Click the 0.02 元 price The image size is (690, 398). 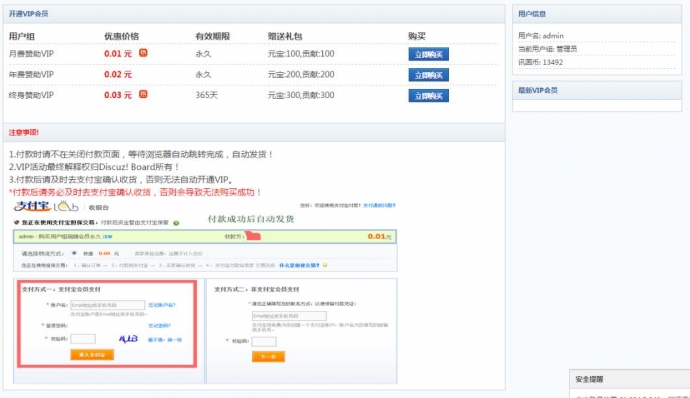pyautogui.click(x=118, y=74)
